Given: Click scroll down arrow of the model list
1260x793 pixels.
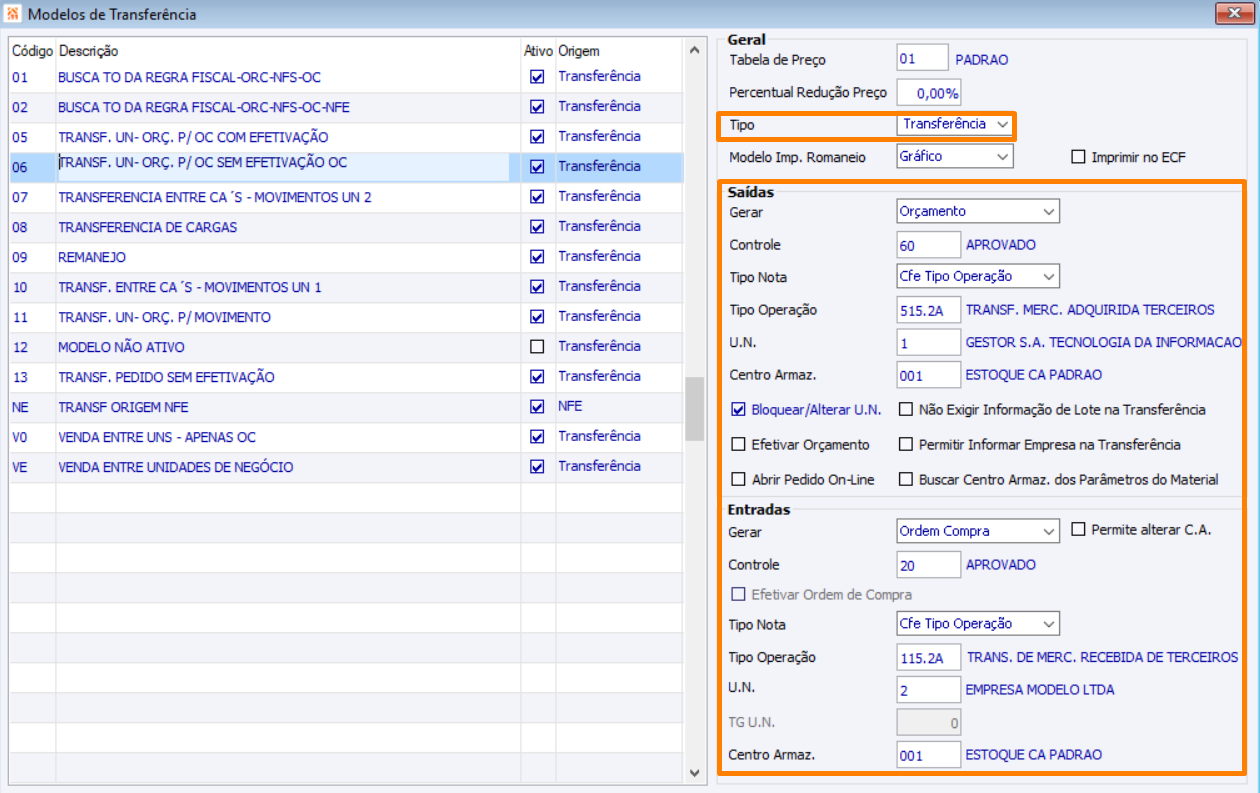Looking at the screenshot, I should click(695, 772).
